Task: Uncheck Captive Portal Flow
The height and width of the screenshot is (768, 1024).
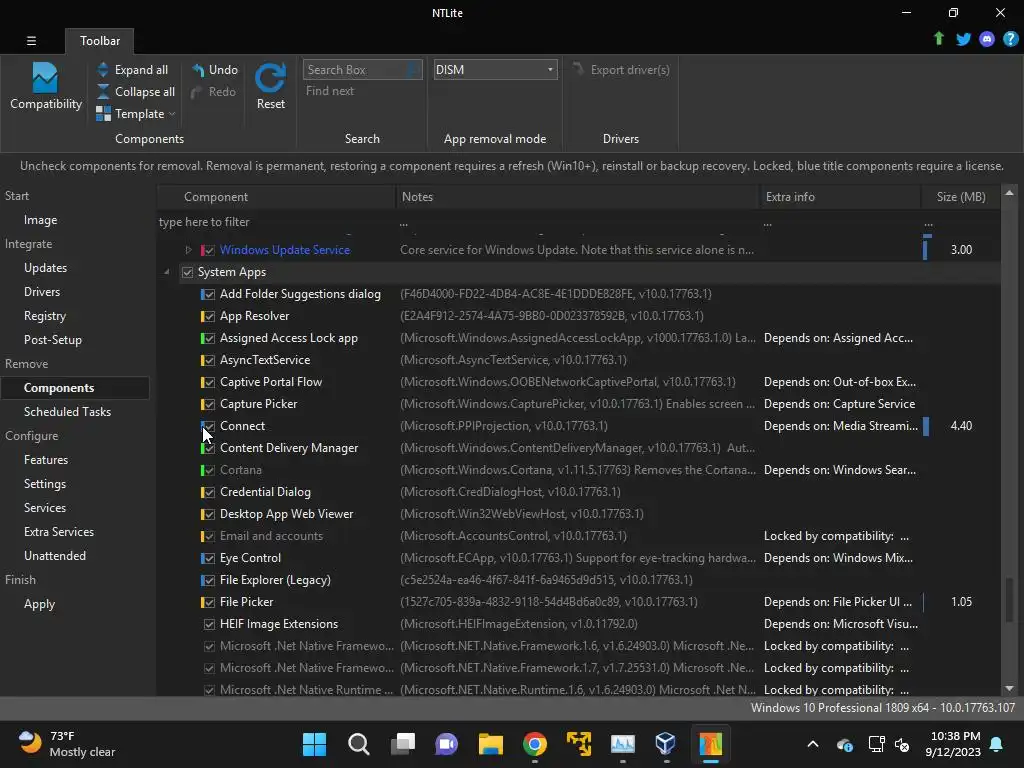Action: [209, 383]
